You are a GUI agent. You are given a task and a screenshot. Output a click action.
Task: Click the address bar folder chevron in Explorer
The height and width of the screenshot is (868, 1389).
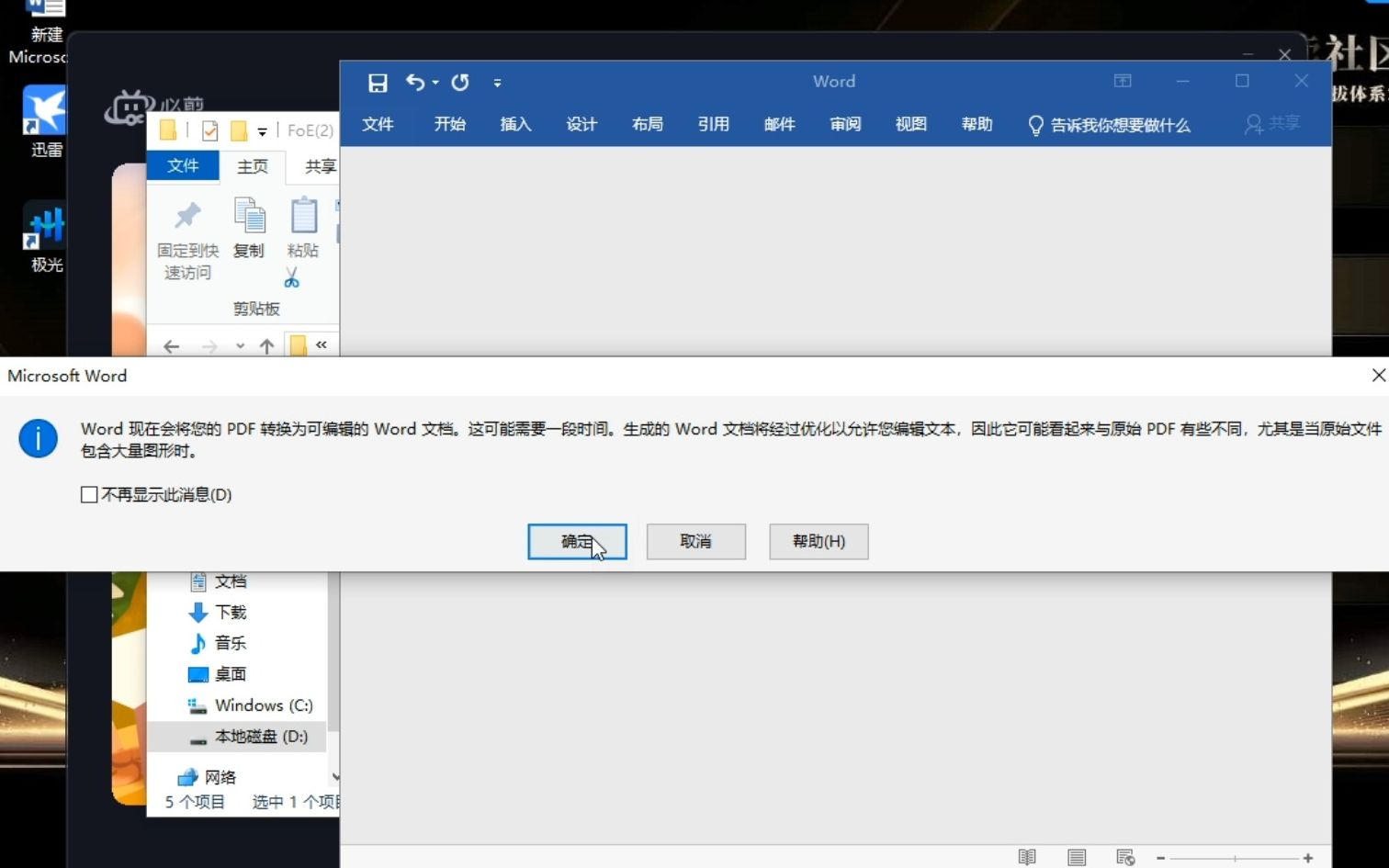coord(321,345)
